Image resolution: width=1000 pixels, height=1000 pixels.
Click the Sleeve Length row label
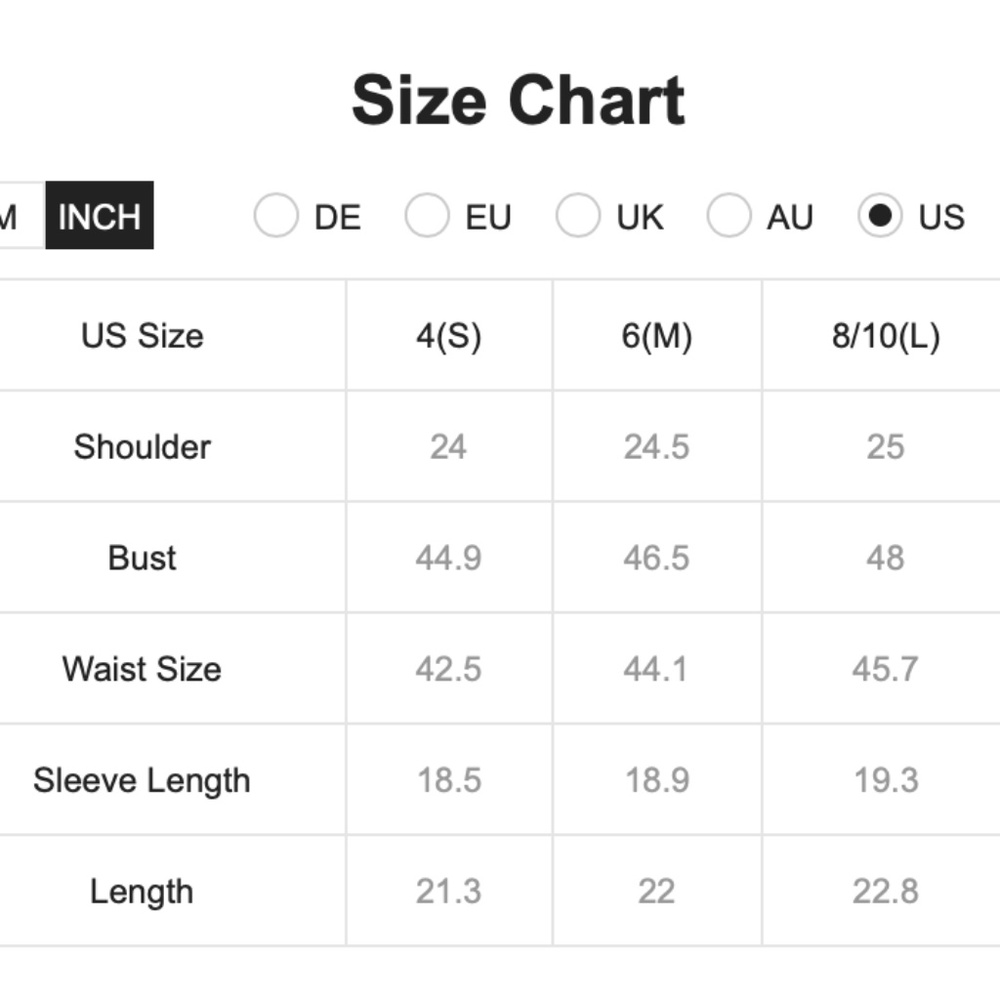click(142, 781)
